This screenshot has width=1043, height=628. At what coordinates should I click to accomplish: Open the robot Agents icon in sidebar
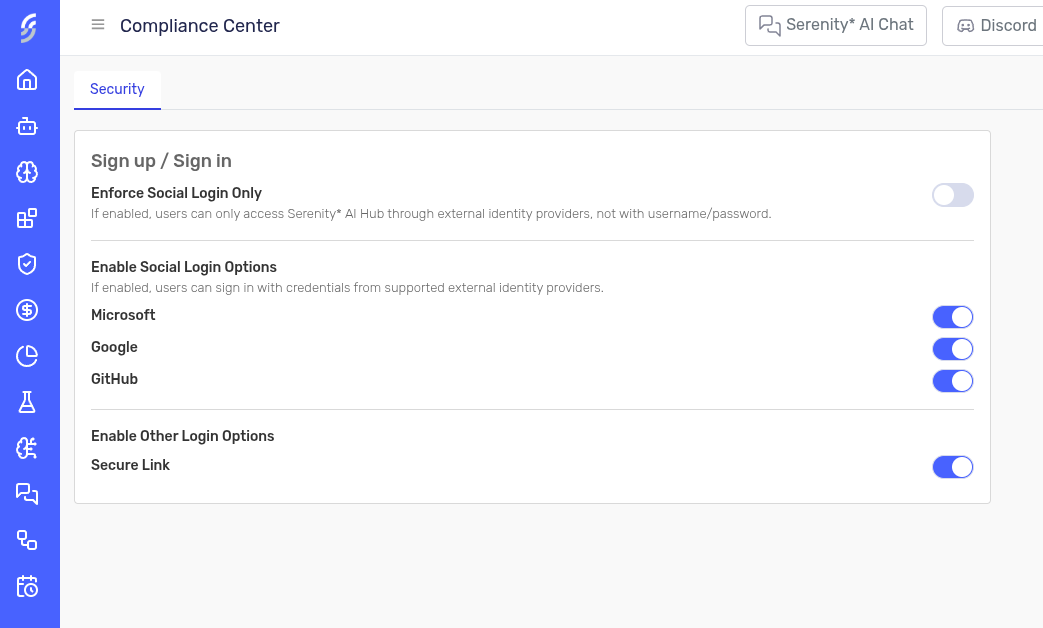click(x=27, y=126)
